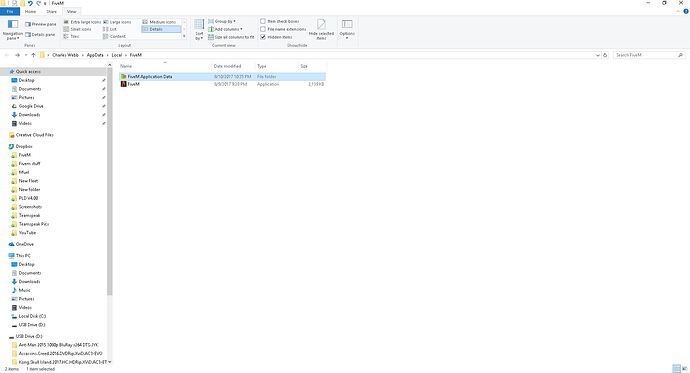Screen dimensions: 690x373
Task: Sort by the Size column header
Action: (312, 66)
